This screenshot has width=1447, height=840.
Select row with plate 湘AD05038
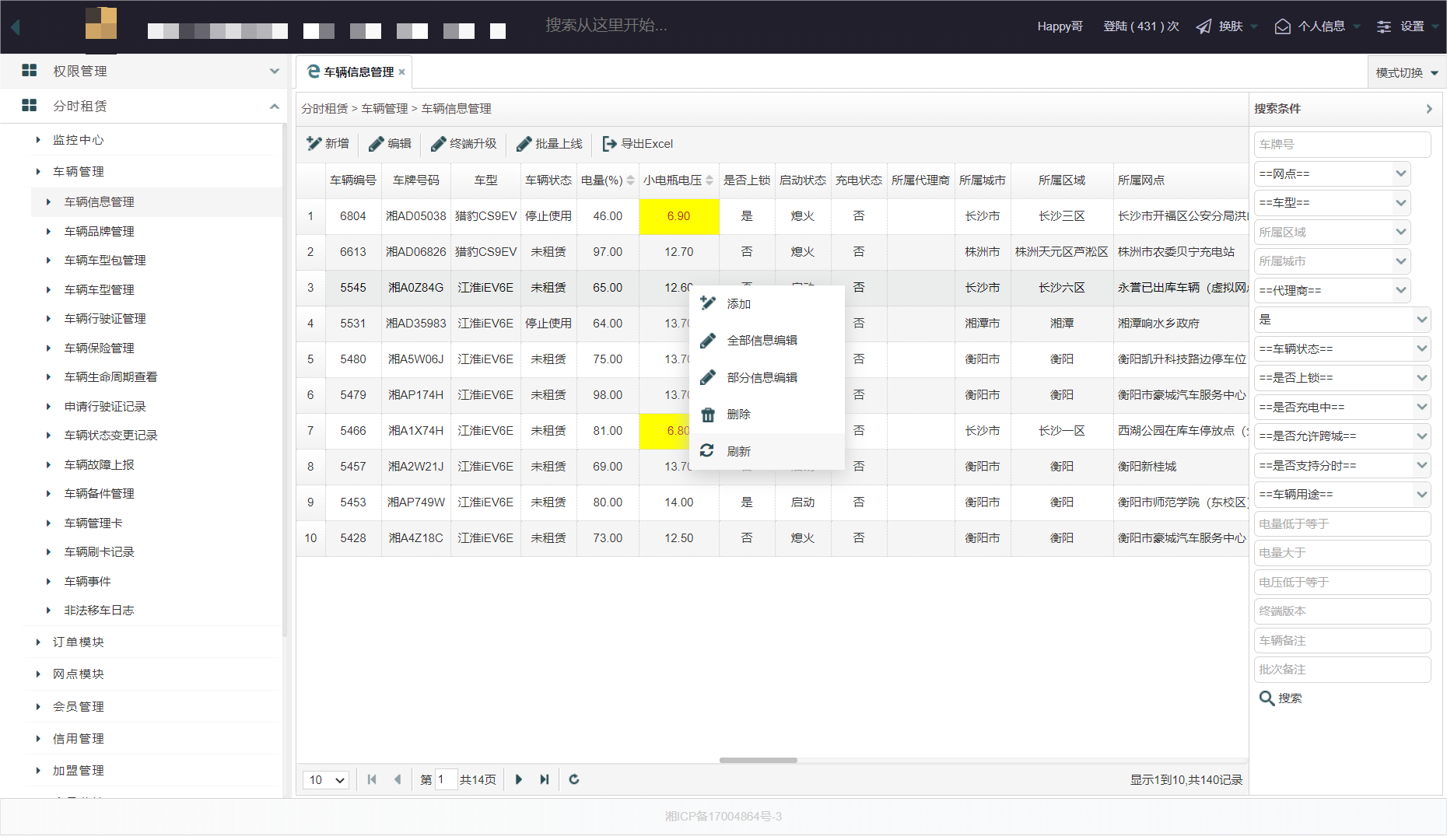point(772,216)
